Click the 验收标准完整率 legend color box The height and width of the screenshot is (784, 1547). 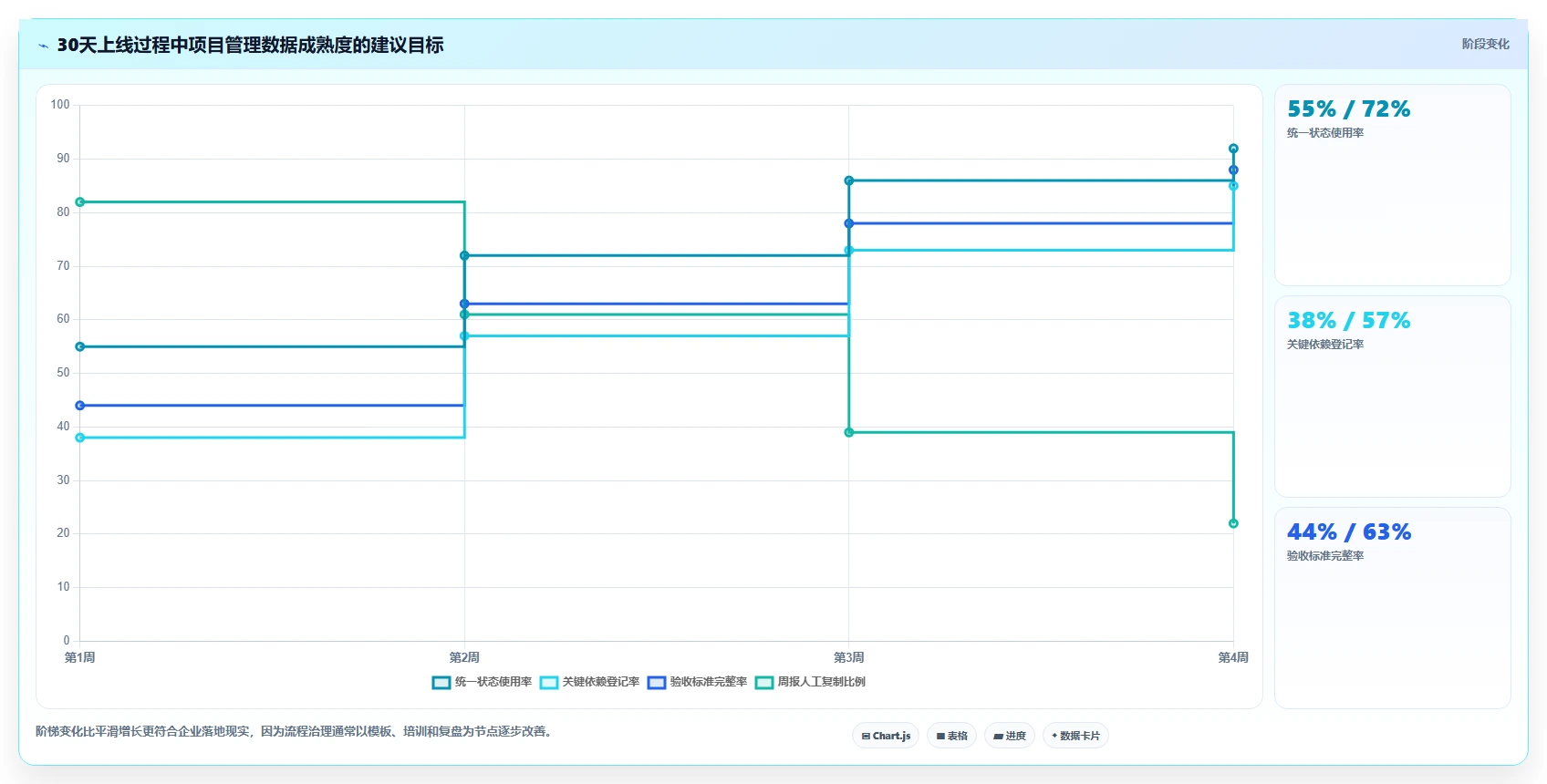pyautogui.click(x=657, y=683)
